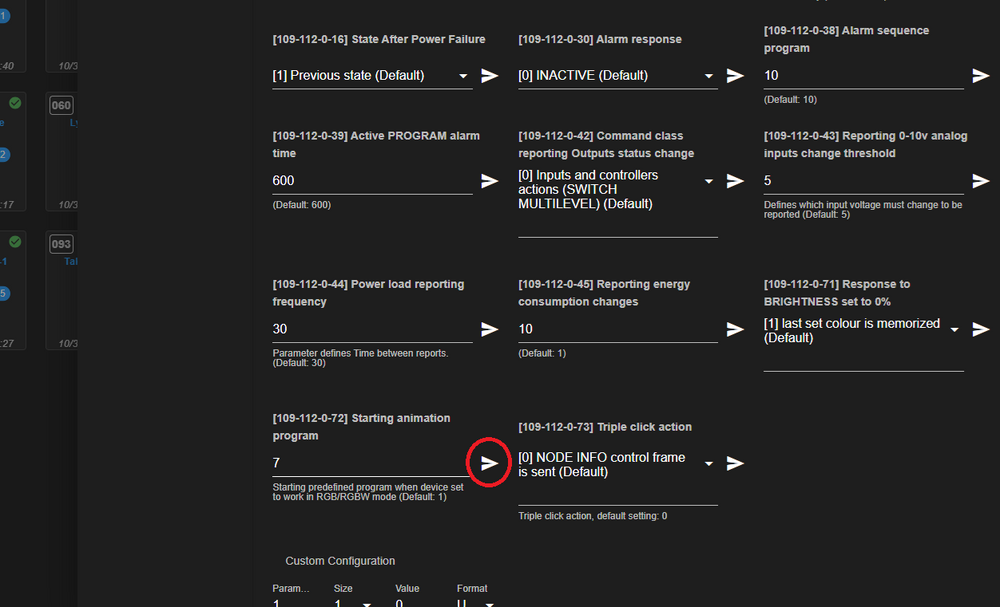The width and height of the screenshot is (1000, 607).
Task: Click the '[109-112-0-16] State After Power Failure' label
Action: [x=379, y=40]
